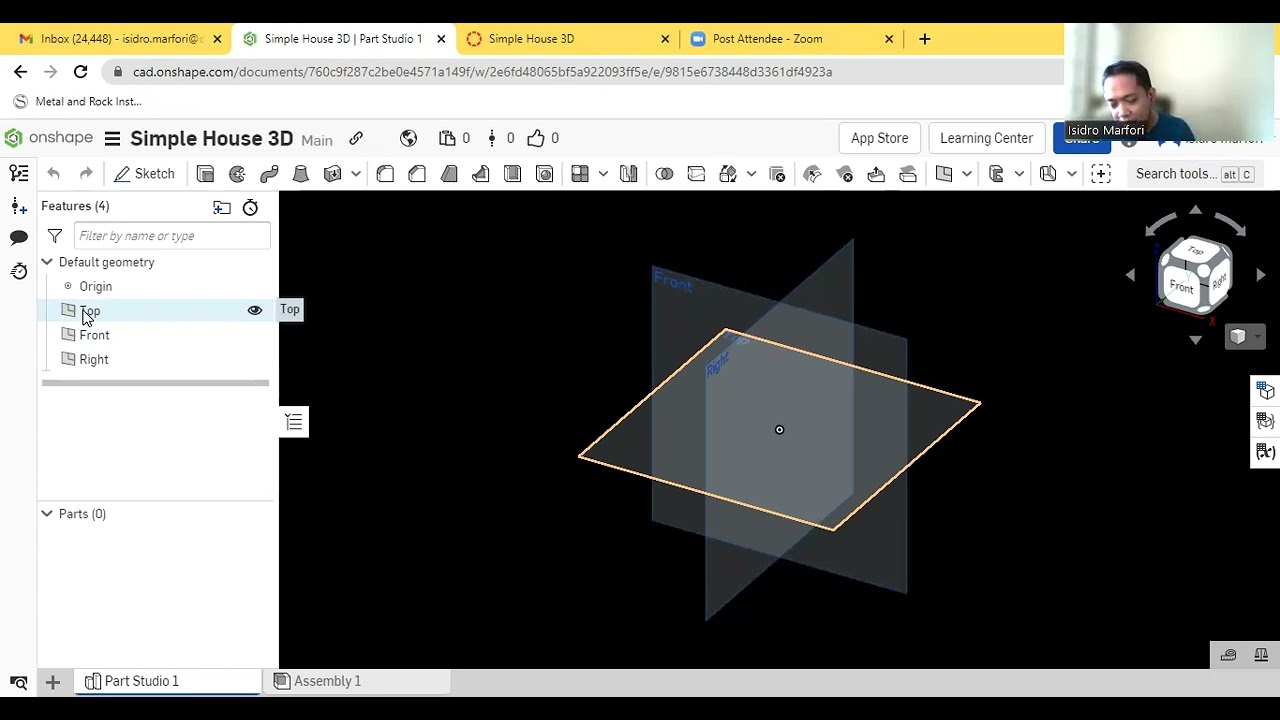Viewport: 1280px width, 720px height.
Task: Select the Delete face tool
Action: pos(844,174)
